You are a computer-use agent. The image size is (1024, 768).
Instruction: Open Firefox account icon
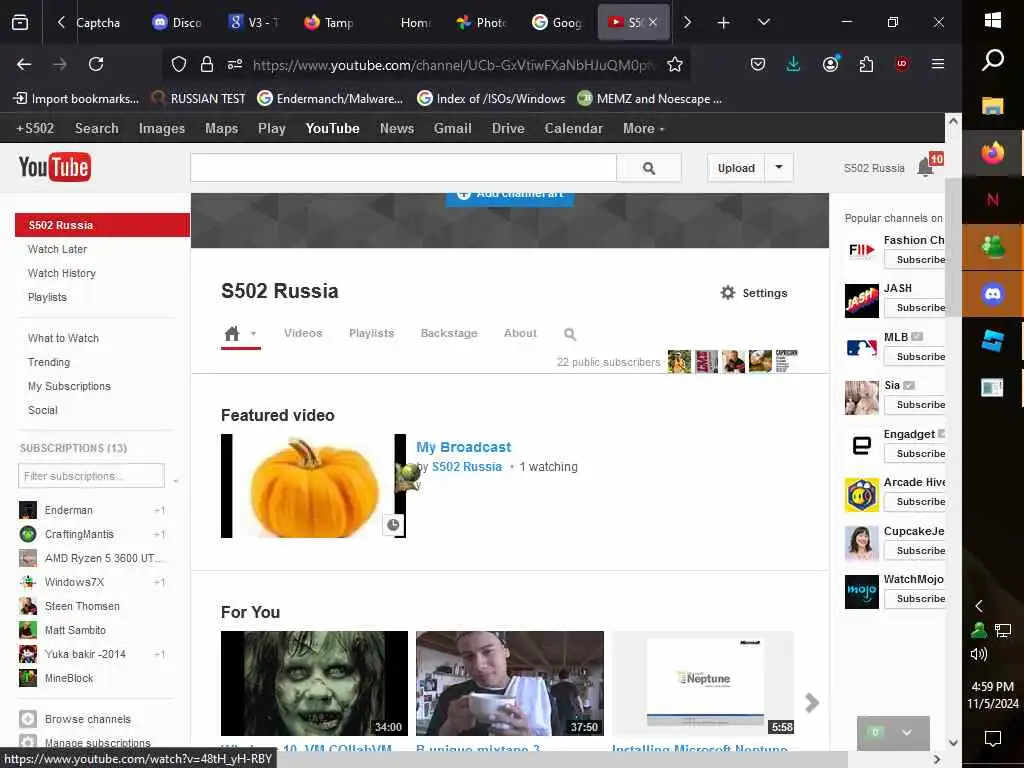[x=830, y=64]
